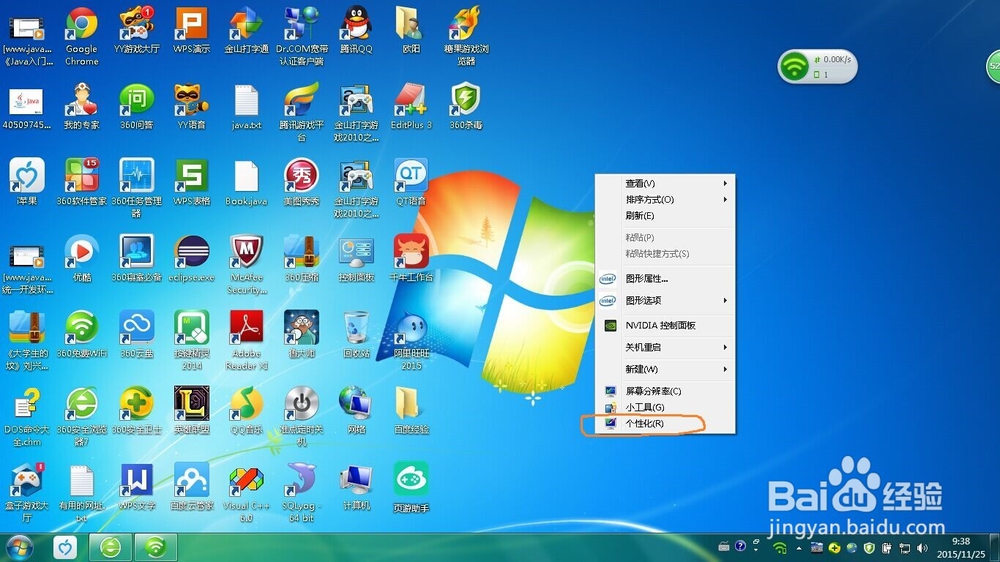The width and height of the screenshot is (1000, 562).
Task: Select the java.txt file icon
Action: pos(246,107)
